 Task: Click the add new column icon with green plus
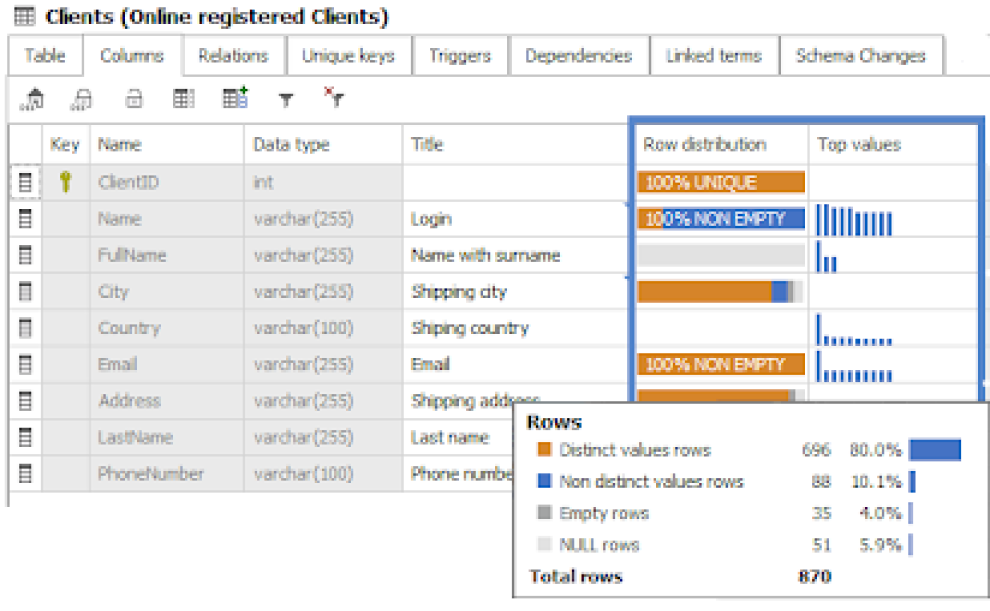click(x=233, y=98)
